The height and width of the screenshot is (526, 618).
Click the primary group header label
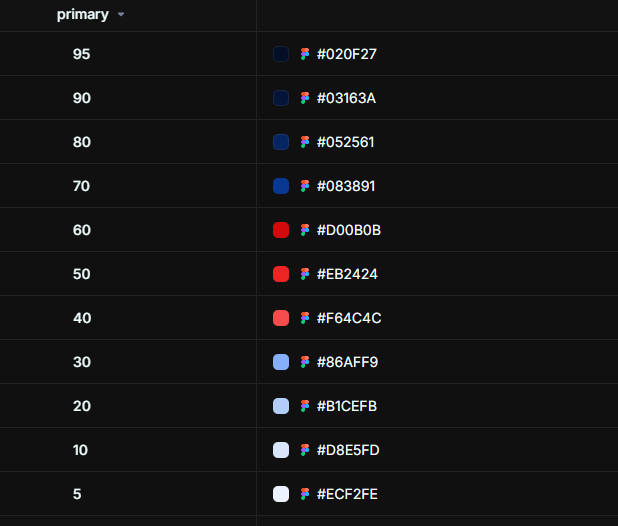82,15
